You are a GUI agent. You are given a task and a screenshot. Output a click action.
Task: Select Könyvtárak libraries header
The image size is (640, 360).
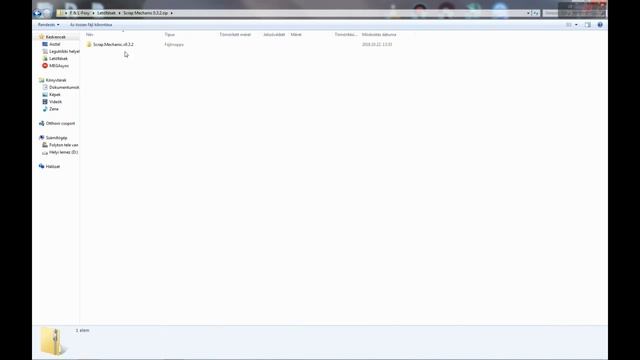coord(56,80)
